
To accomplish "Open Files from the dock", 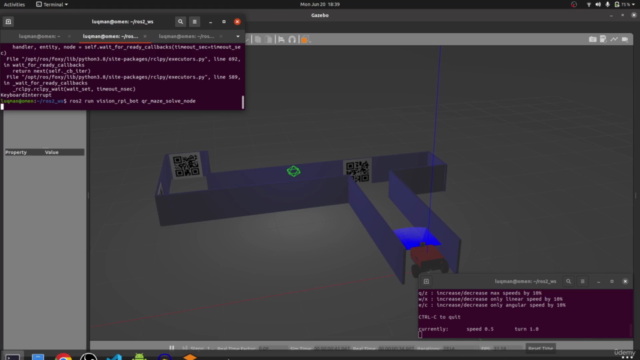I will [x=38, y=357].
